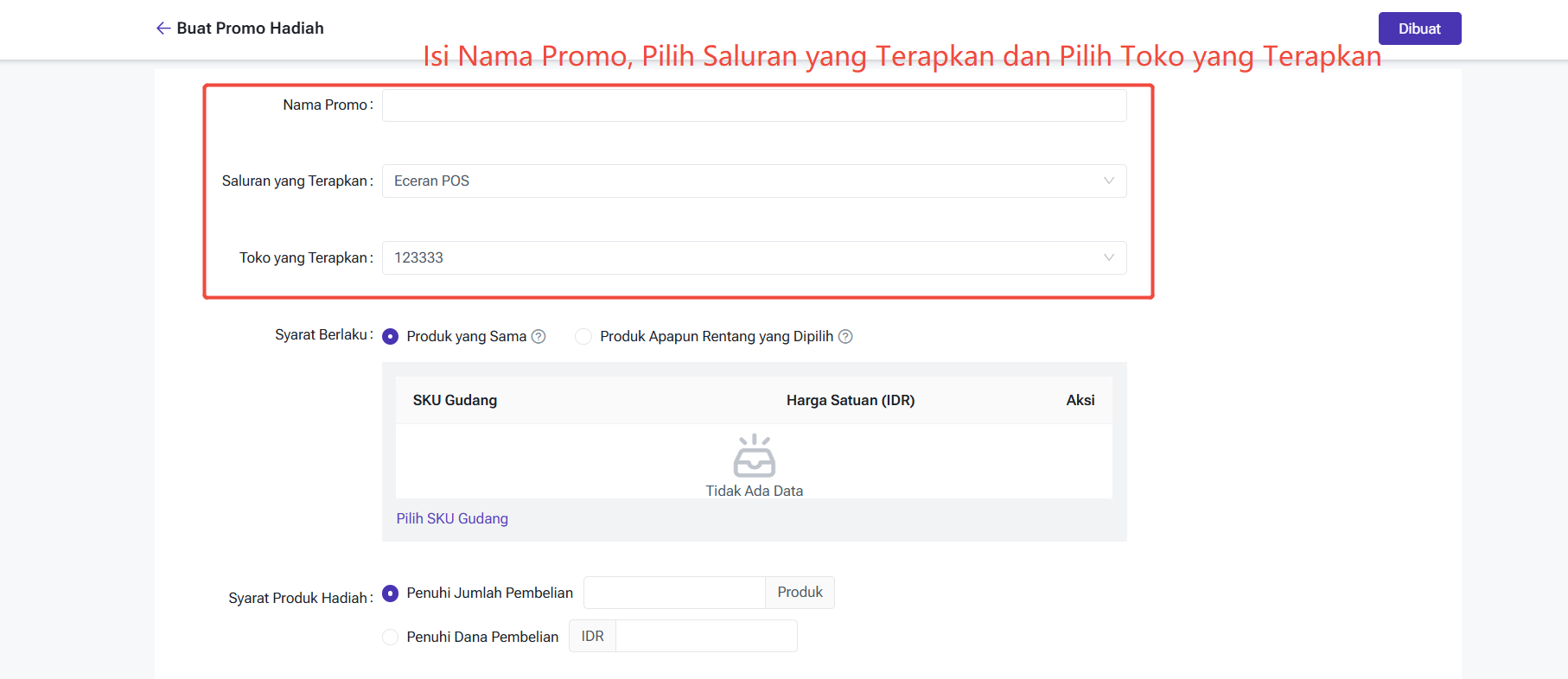Click chevron arrow in Toko yang Terapkan field

click(x=1108, y=257)
